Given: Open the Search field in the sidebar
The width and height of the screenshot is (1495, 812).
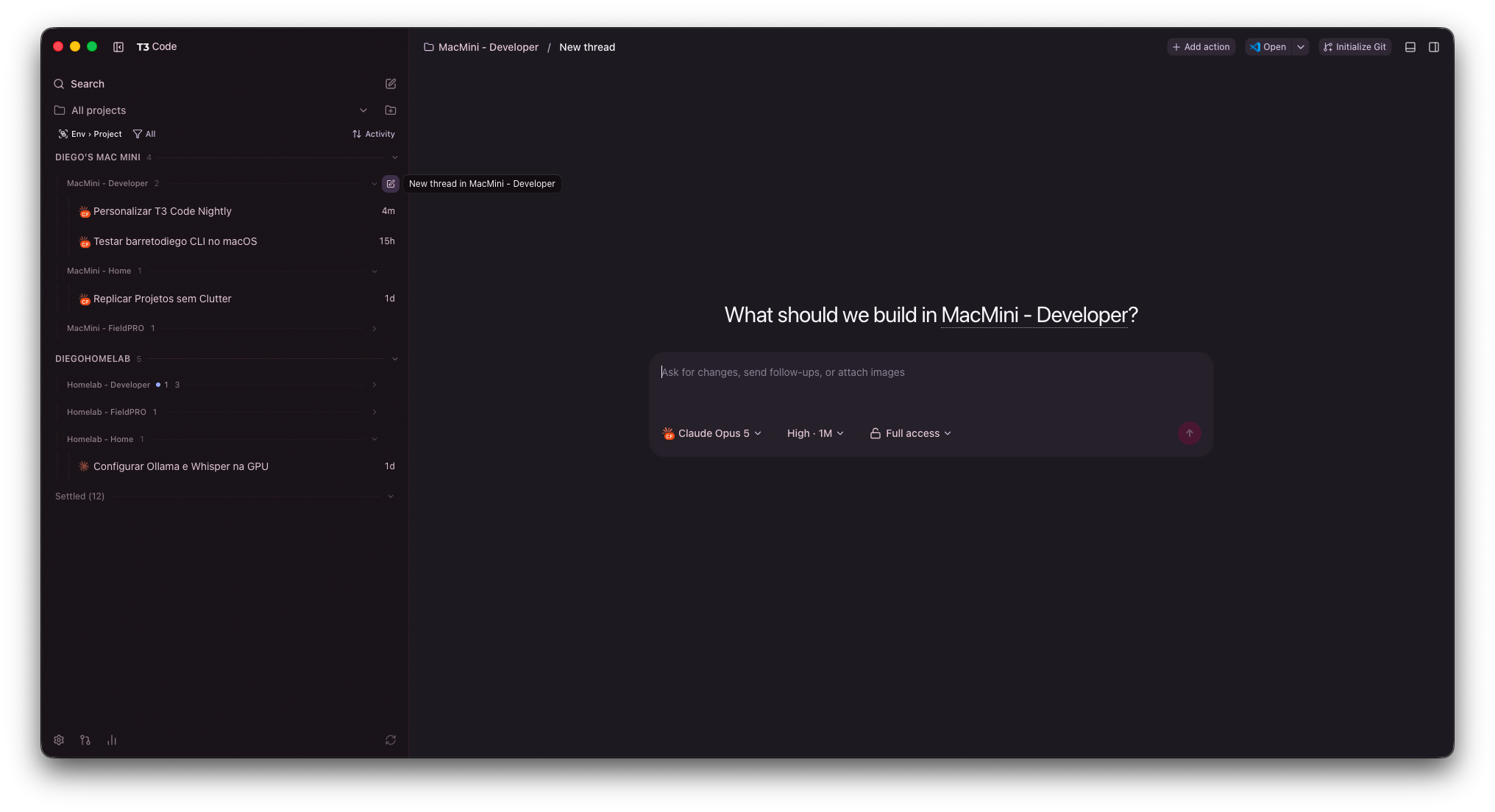Looking at the screenshot, I should 213,84.
